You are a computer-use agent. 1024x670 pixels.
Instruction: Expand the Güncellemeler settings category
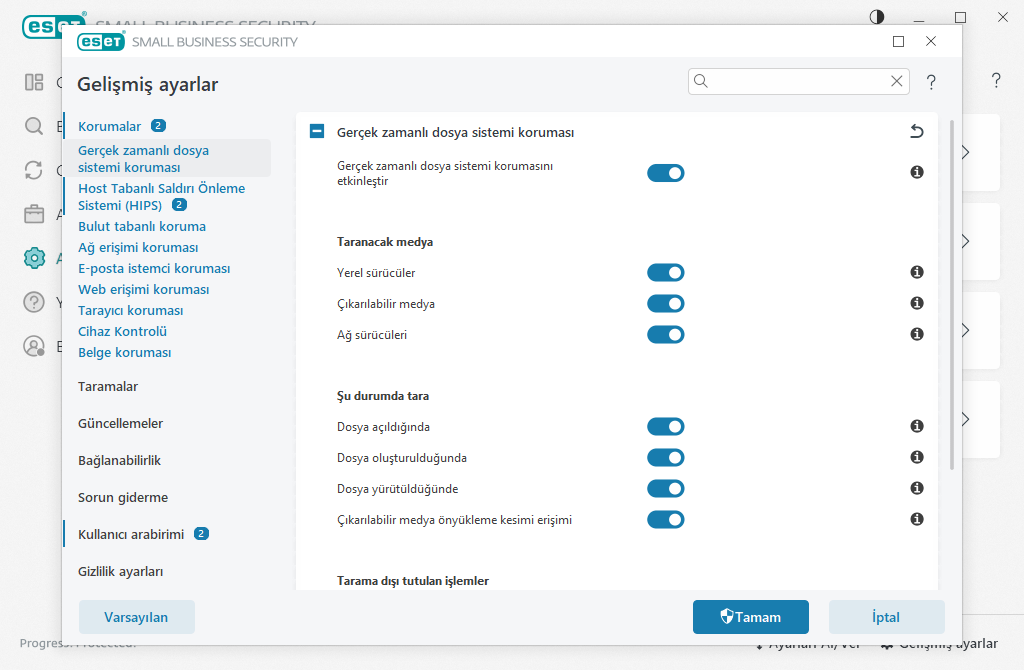(x=120, y=423)
